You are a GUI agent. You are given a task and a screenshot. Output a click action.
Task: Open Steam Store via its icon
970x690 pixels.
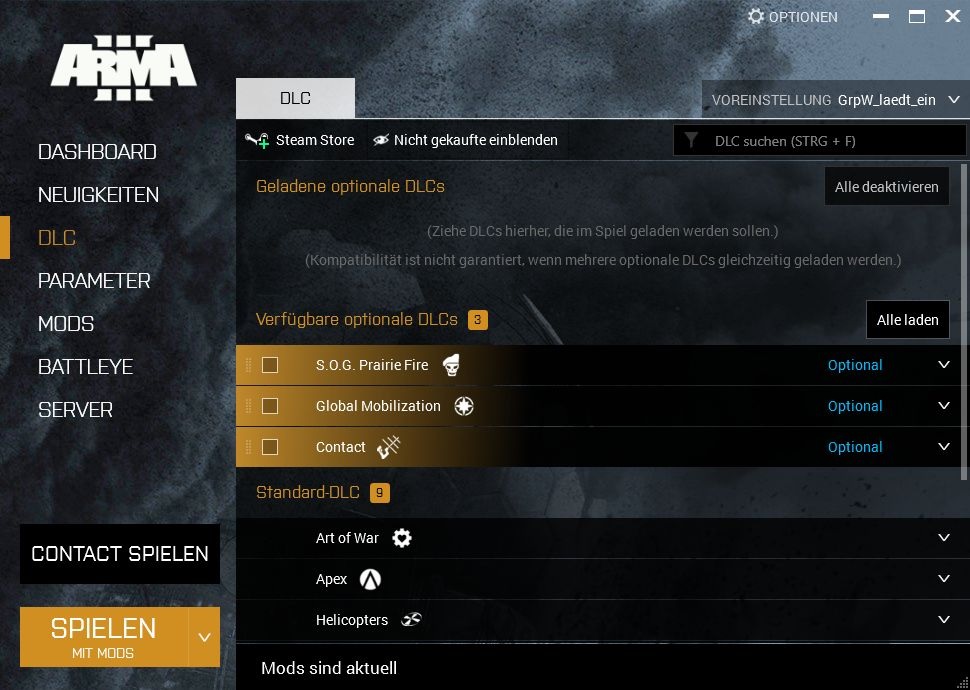(x=257, y=140)
